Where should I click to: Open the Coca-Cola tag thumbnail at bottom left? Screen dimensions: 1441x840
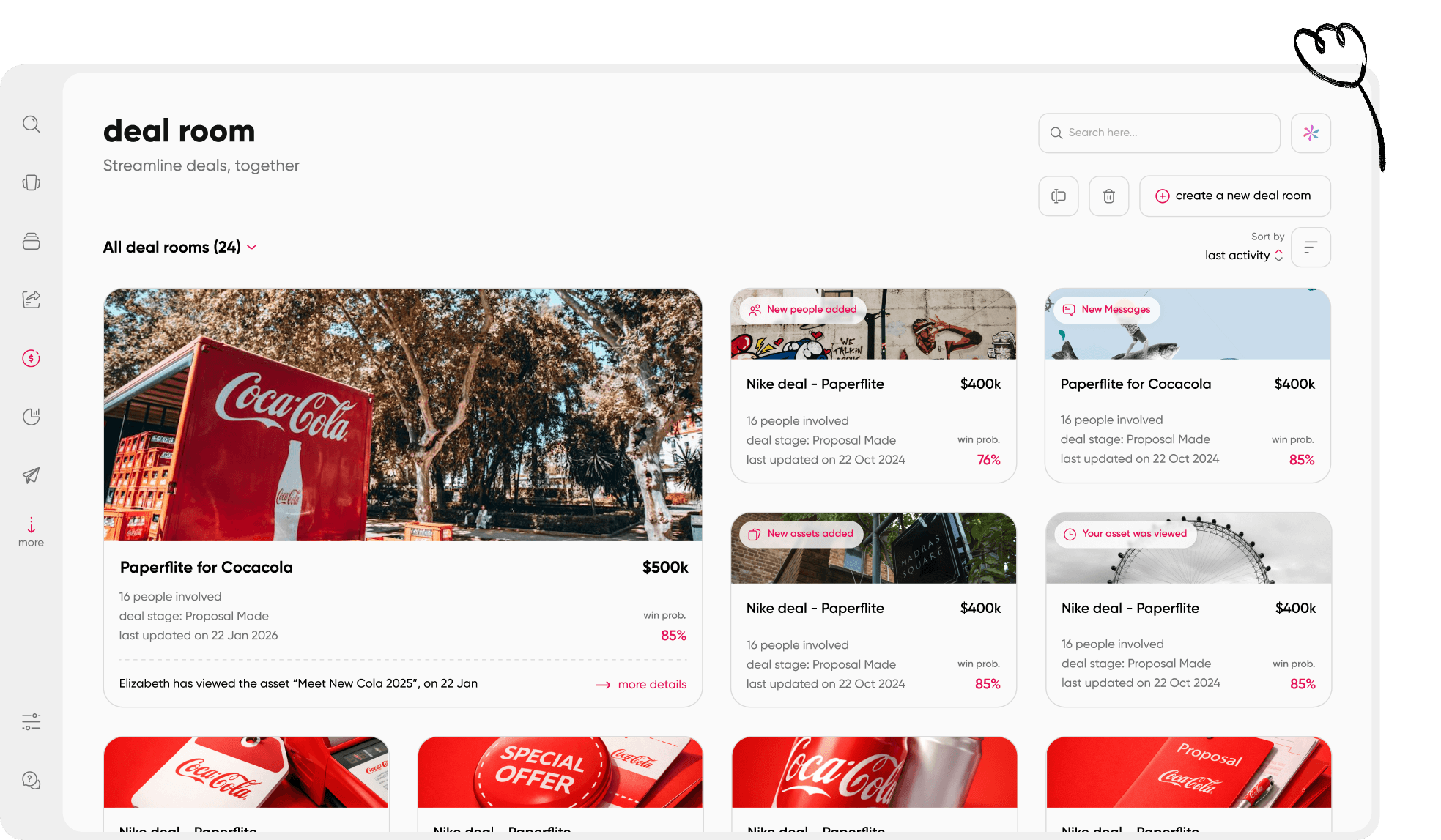tap(246, 773)
